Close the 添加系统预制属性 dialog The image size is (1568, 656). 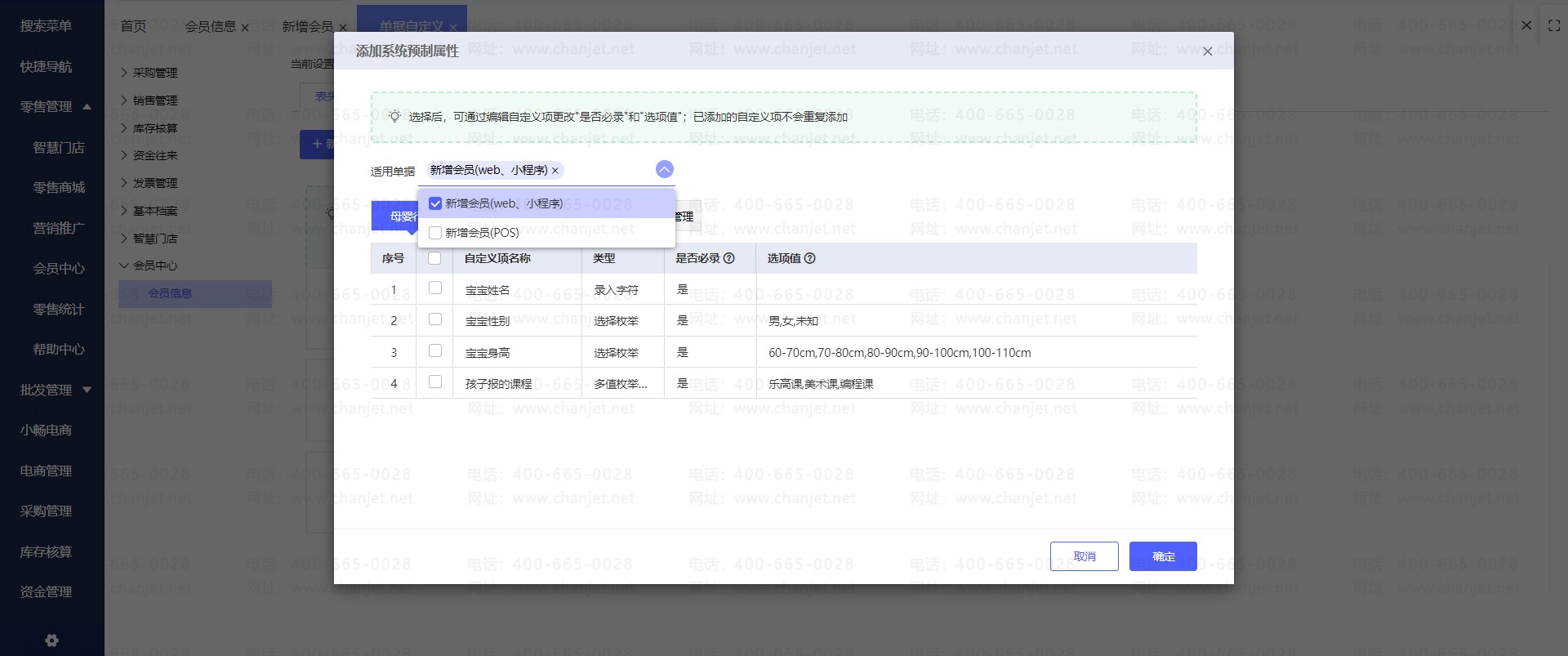[1208, 51]
